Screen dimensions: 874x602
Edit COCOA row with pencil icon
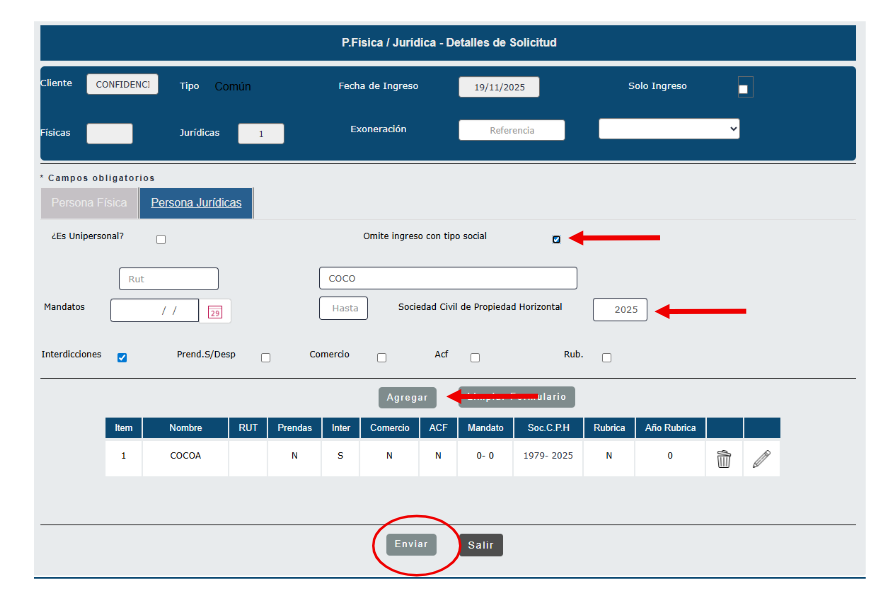coord(761,459)
